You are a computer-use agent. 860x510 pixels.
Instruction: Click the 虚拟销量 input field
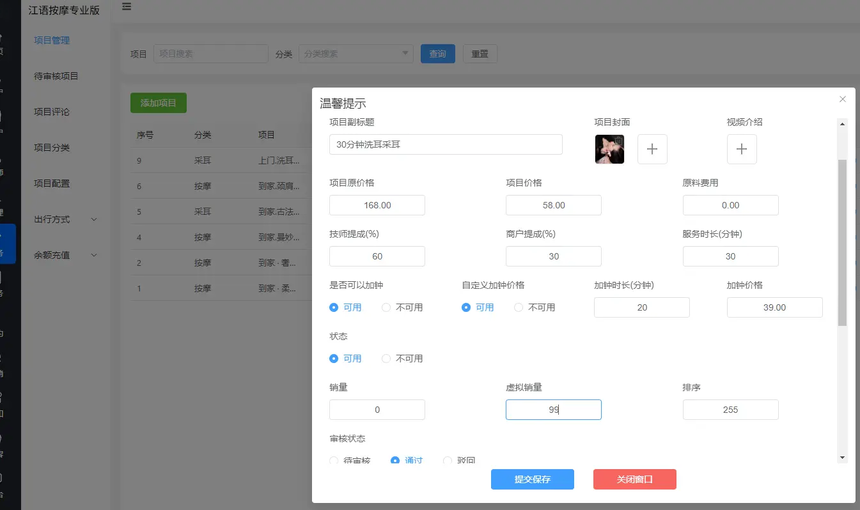click(553, 410)
